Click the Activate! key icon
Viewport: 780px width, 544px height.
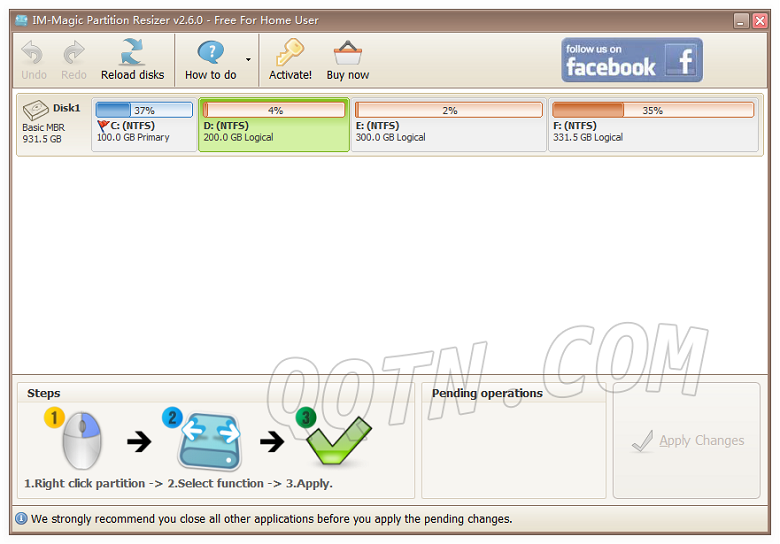click(290, 53)
